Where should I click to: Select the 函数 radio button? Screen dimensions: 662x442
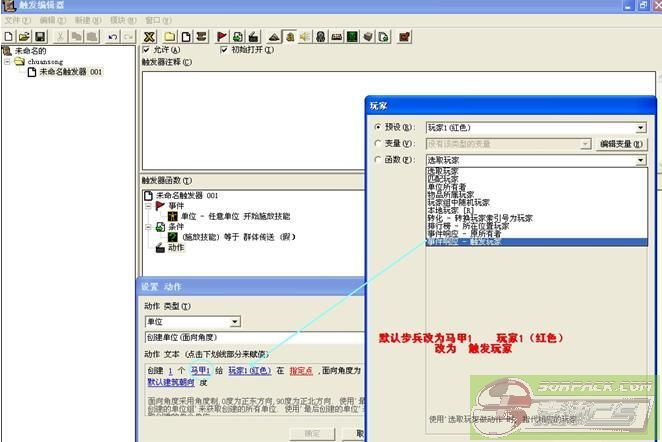377,160
